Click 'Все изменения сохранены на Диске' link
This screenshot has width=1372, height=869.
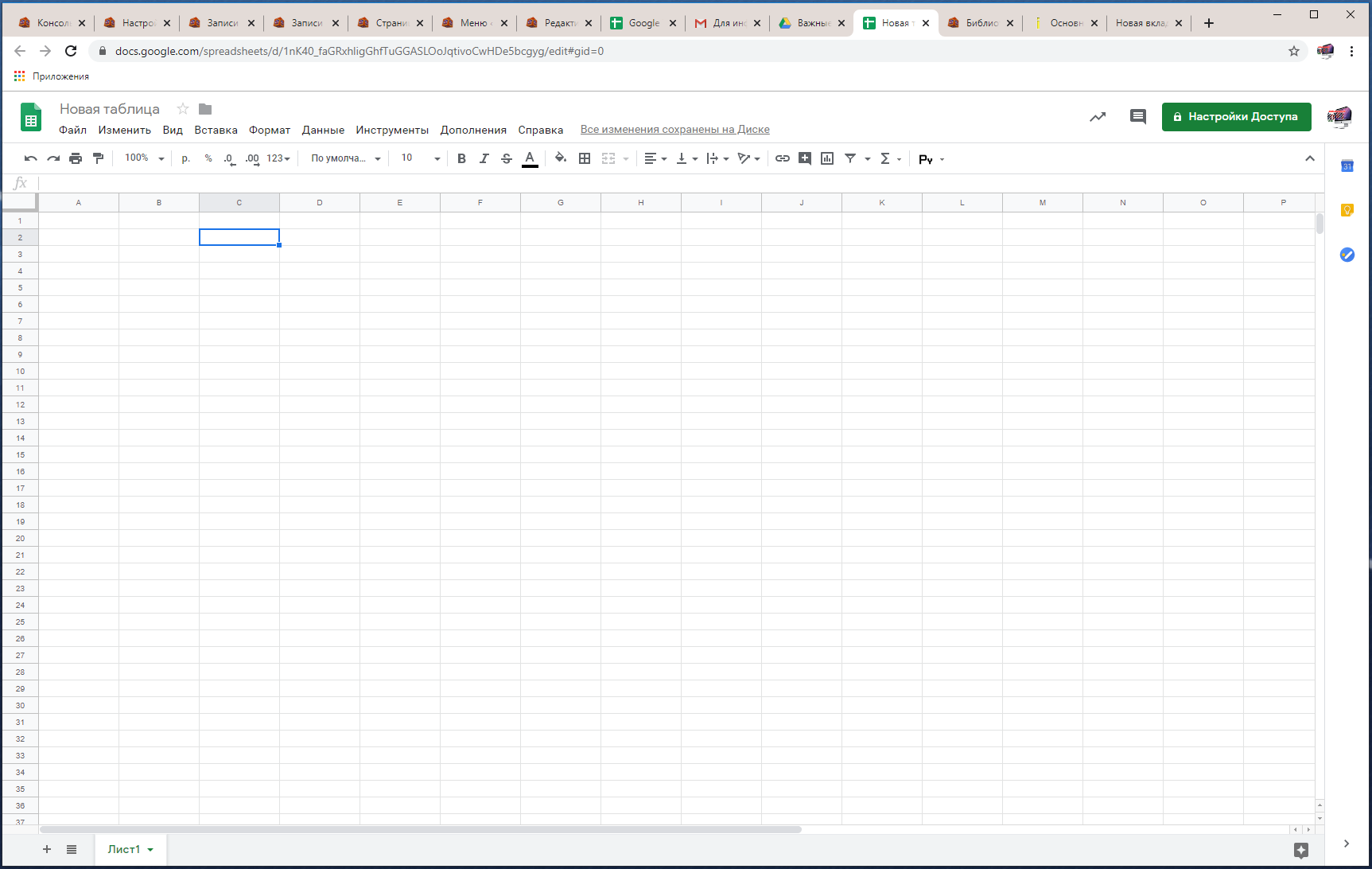coord(675,129)
